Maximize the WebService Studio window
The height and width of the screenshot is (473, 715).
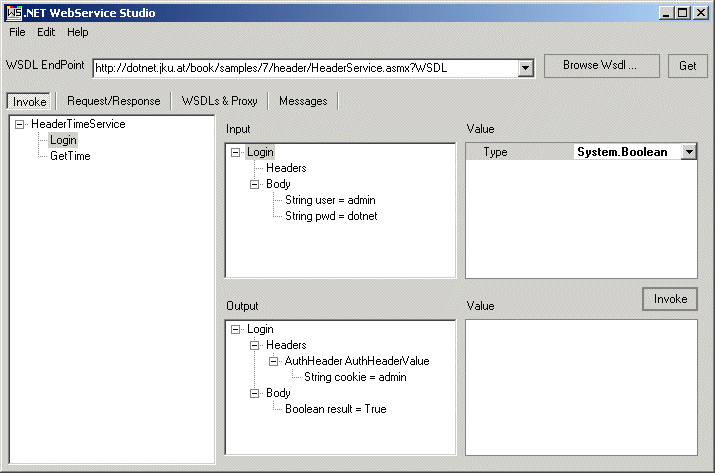tap(683, 13)
